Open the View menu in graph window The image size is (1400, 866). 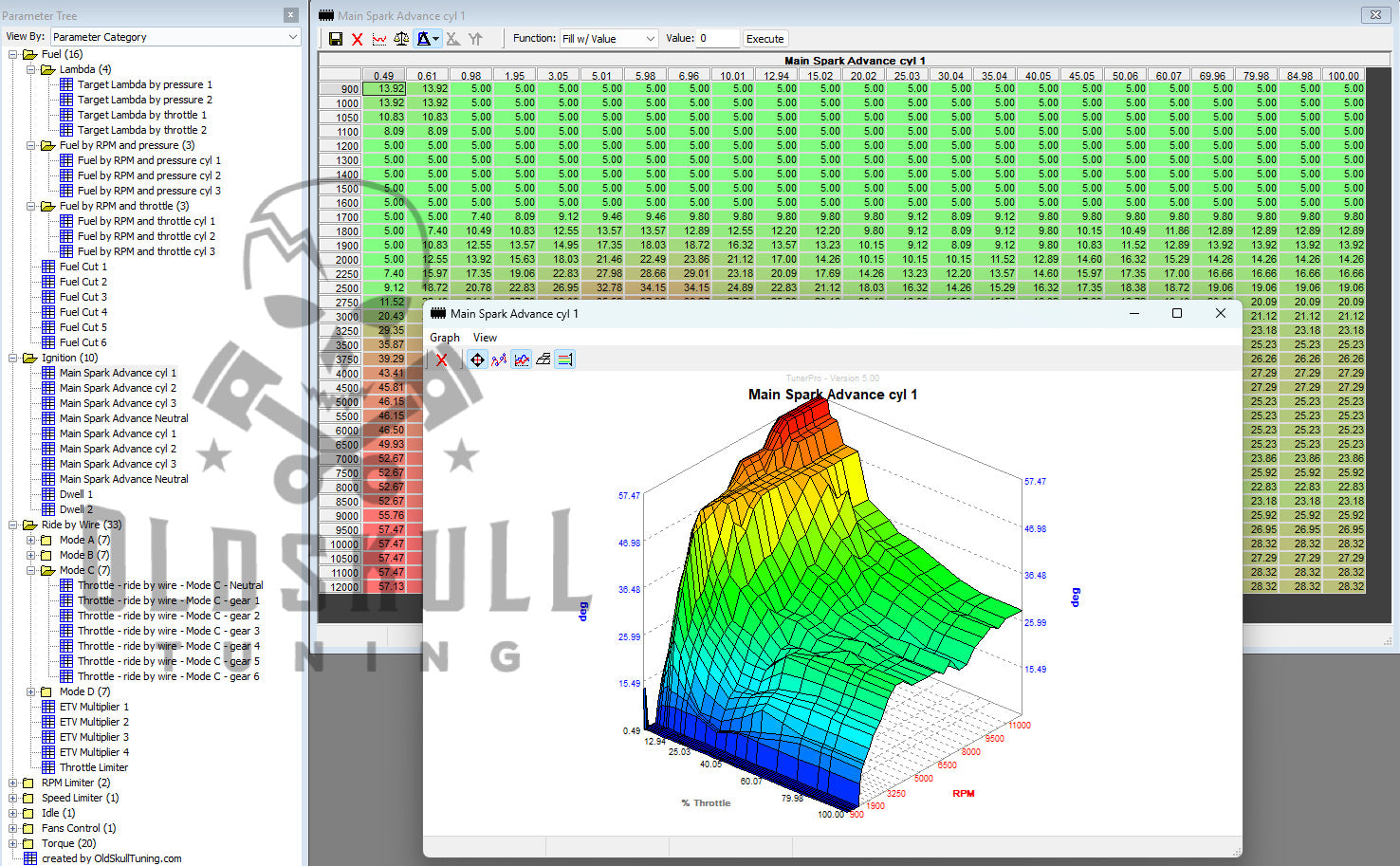click(485, 338)
